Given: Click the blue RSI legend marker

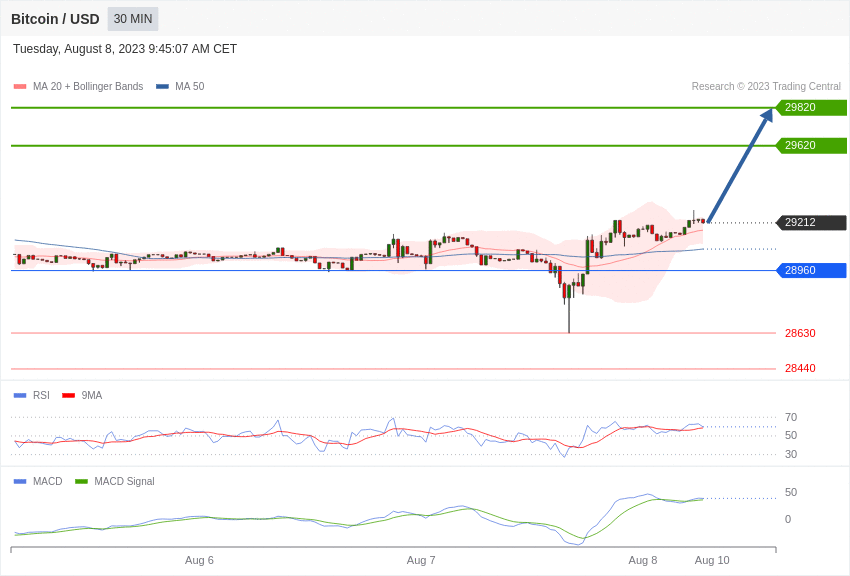Looking at the screenshot, I should 20,396.
